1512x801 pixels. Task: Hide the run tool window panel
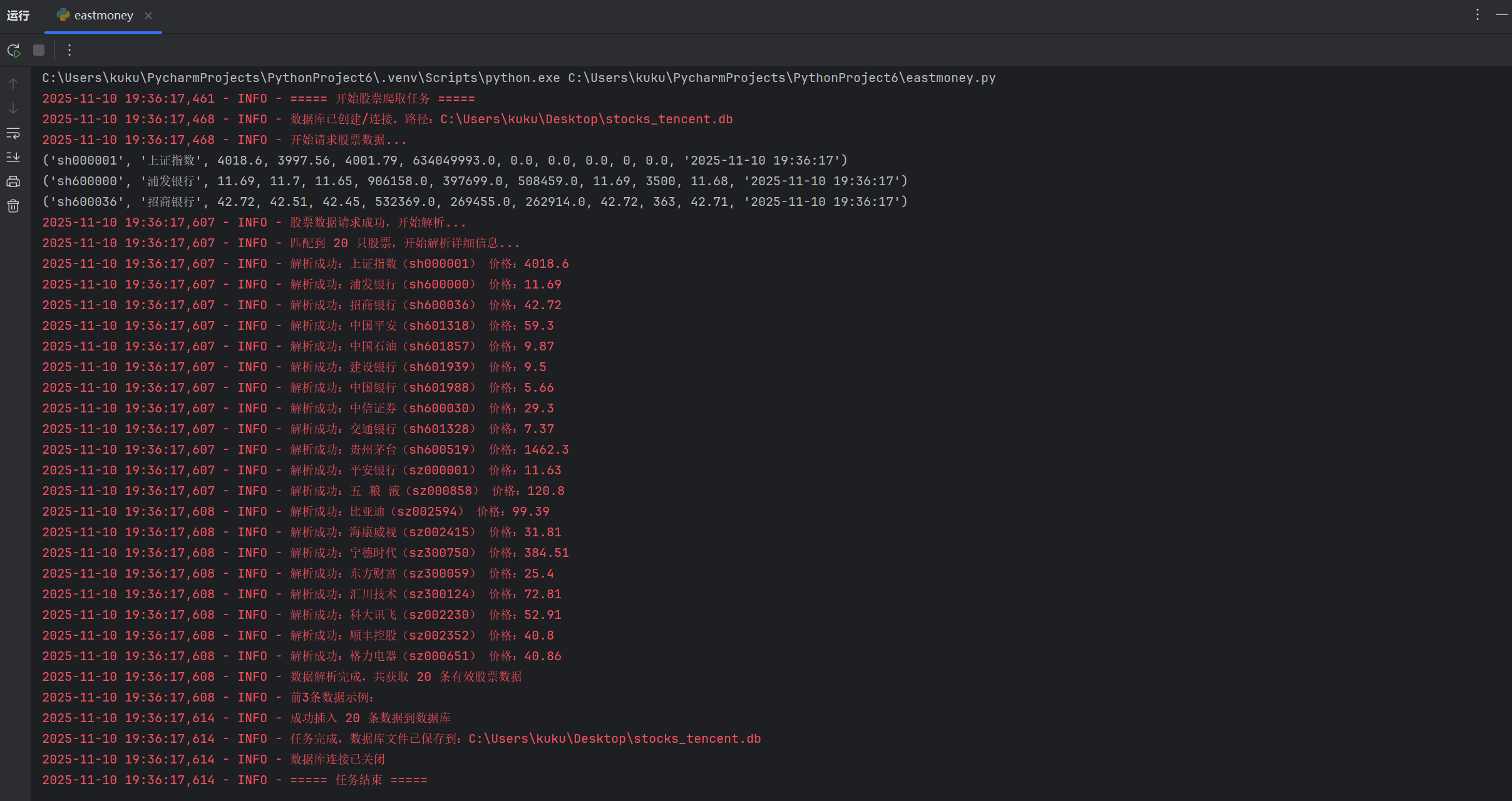point(1501,14)
